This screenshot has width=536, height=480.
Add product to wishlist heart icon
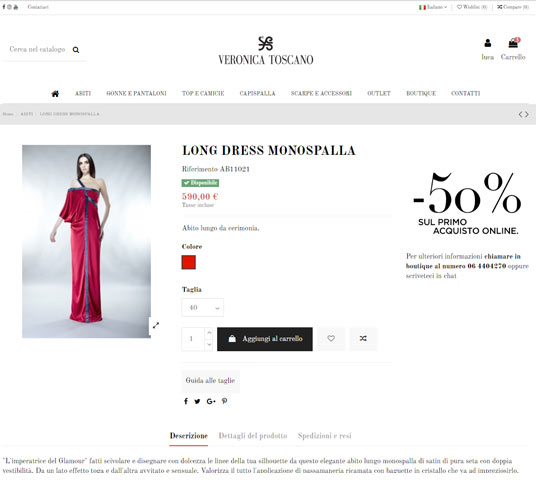pos(331,339)
